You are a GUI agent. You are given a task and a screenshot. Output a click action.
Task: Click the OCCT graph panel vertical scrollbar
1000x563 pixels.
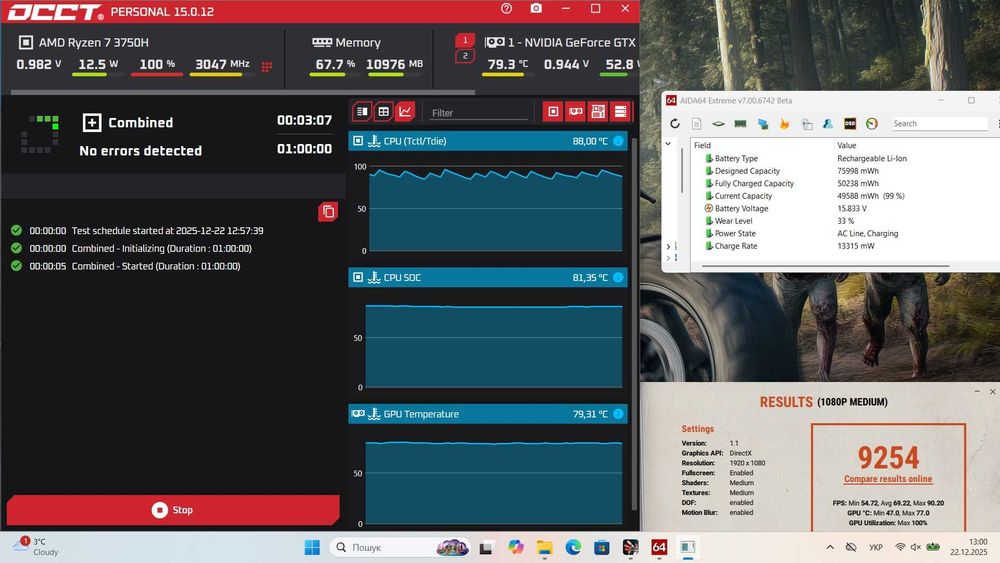click(634, 322)
